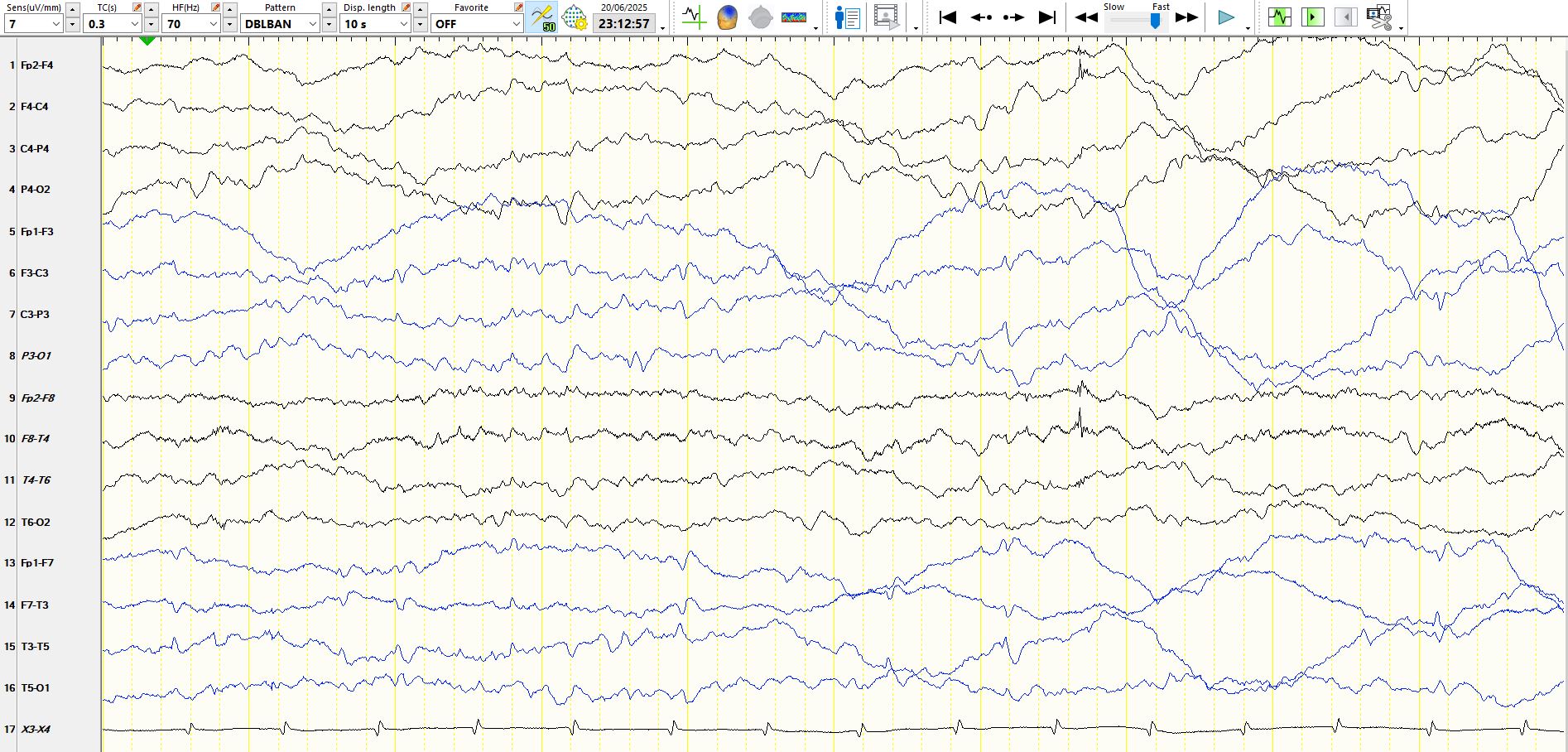Open the waveform clip scissors tool

(1379, 17)
